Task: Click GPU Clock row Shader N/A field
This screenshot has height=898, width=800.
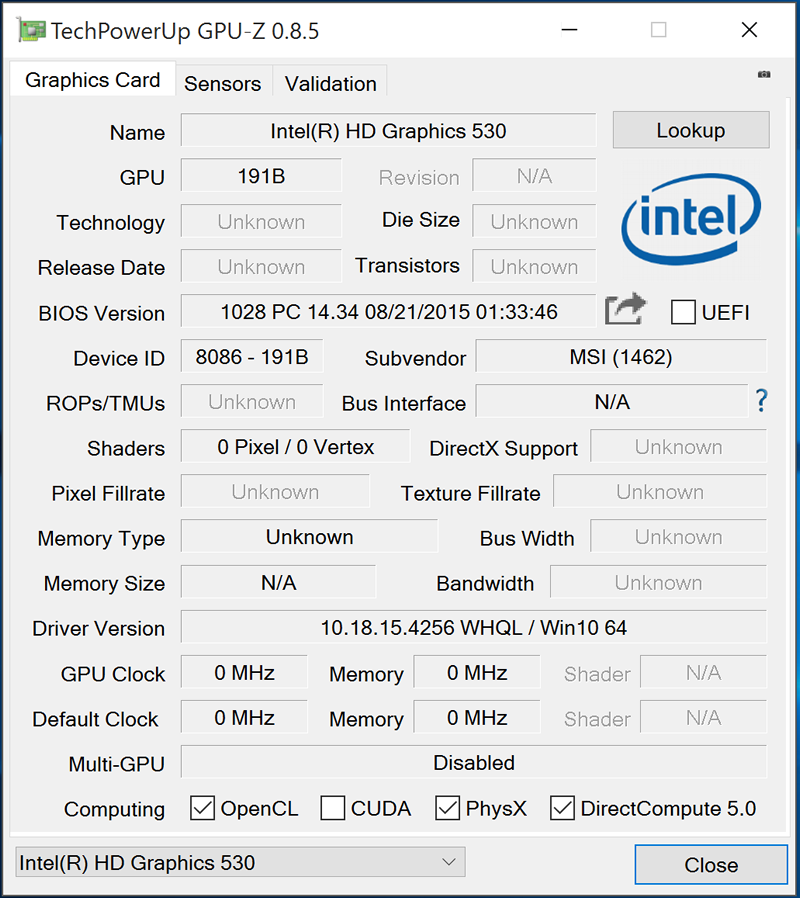Action: pos(703,672)
